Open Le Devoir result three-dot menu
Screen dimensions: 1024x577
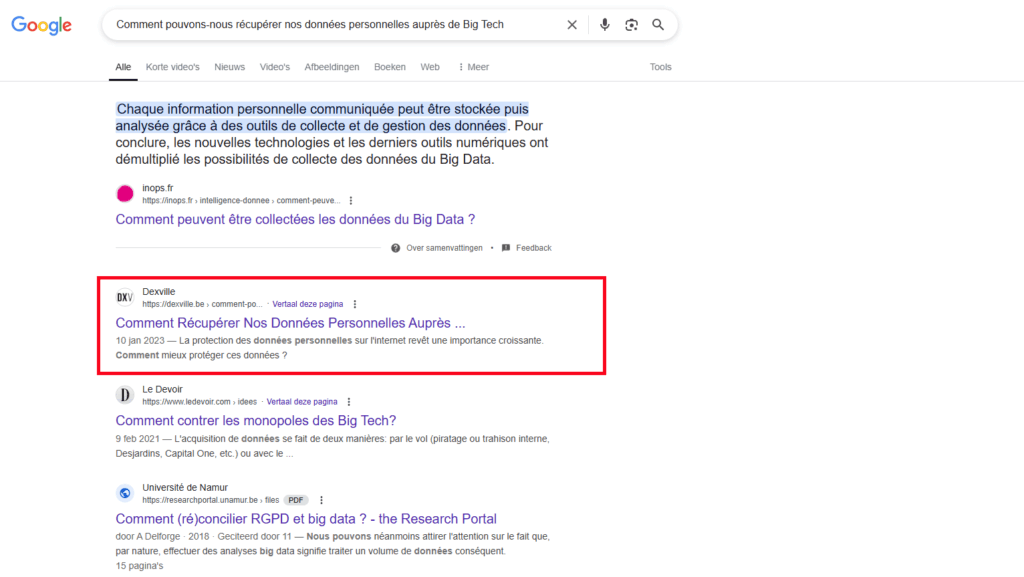pos(349,402)
